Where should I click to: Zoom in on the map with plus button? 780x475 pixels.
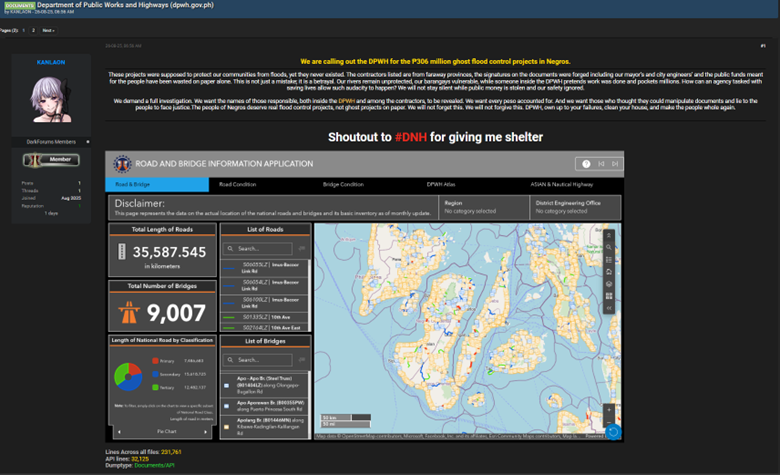point(609,410)
